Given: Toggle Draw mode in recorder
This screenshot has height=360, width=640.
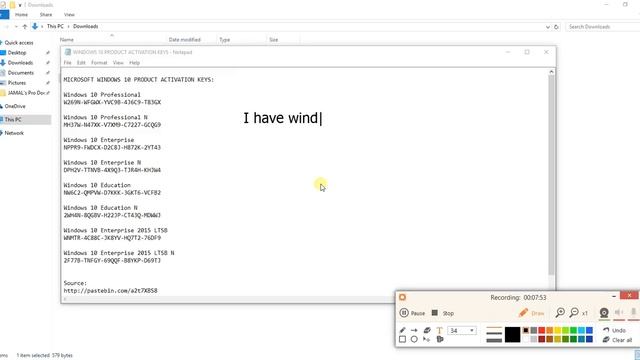Looking at the screenshot, I should 531,313.
